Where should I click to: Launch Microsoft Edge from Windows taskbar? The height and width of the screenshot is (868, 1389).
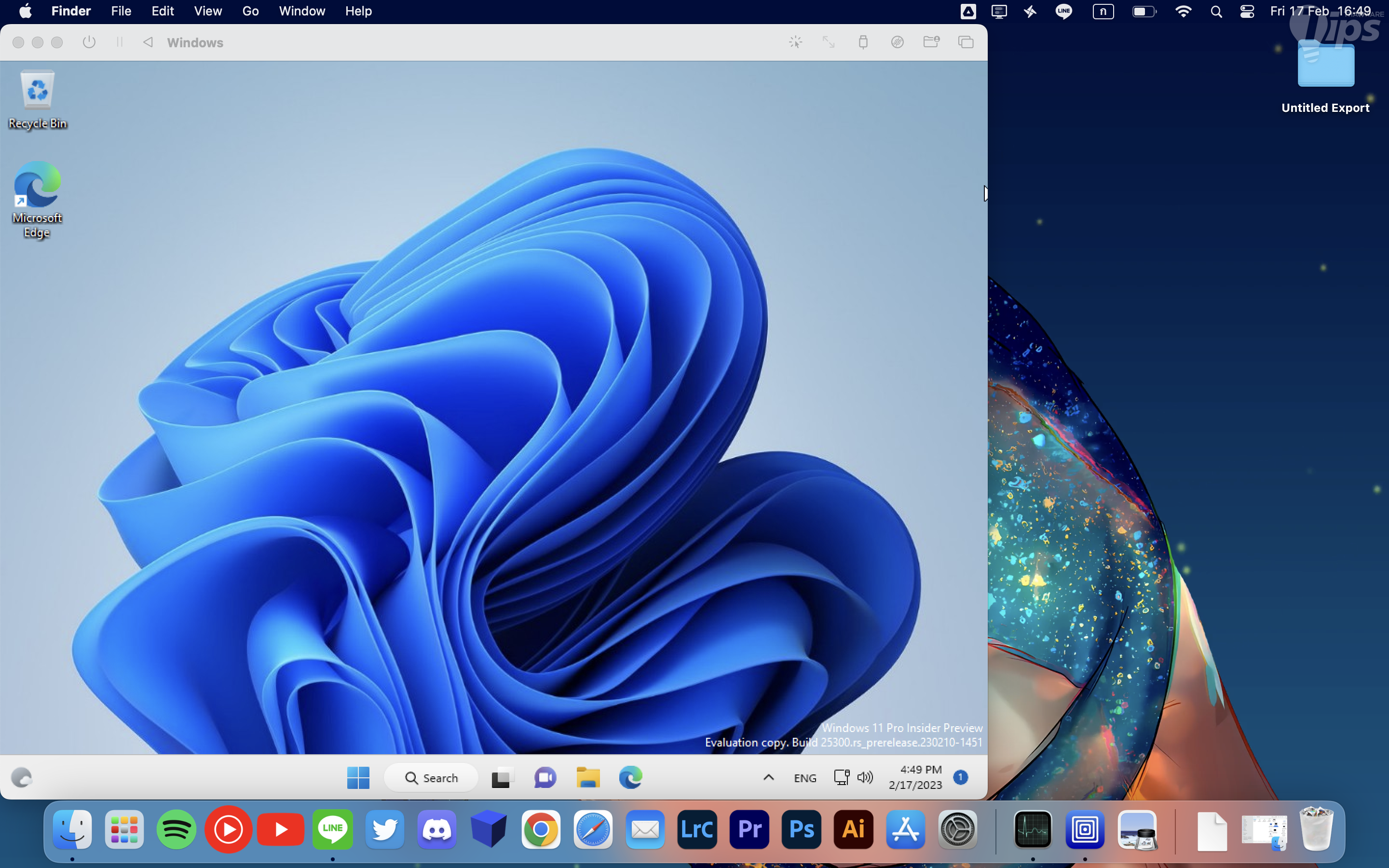point(630,778)
